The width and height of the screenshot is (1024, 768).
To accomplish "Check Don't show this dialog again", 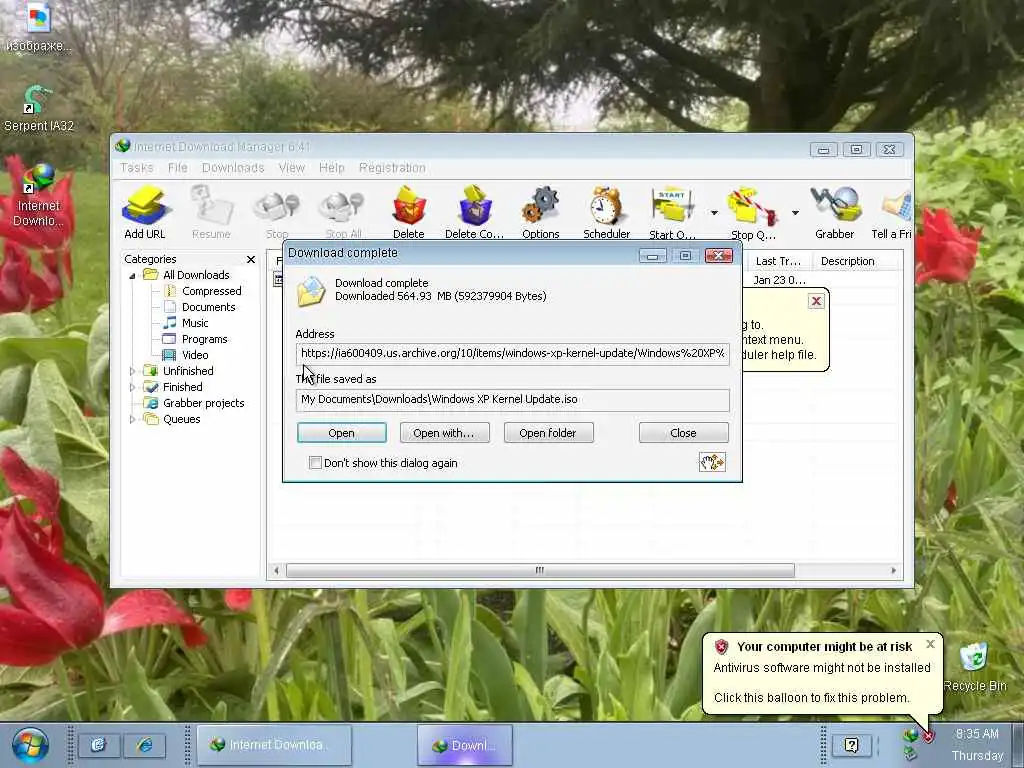I will pos(315,463).
